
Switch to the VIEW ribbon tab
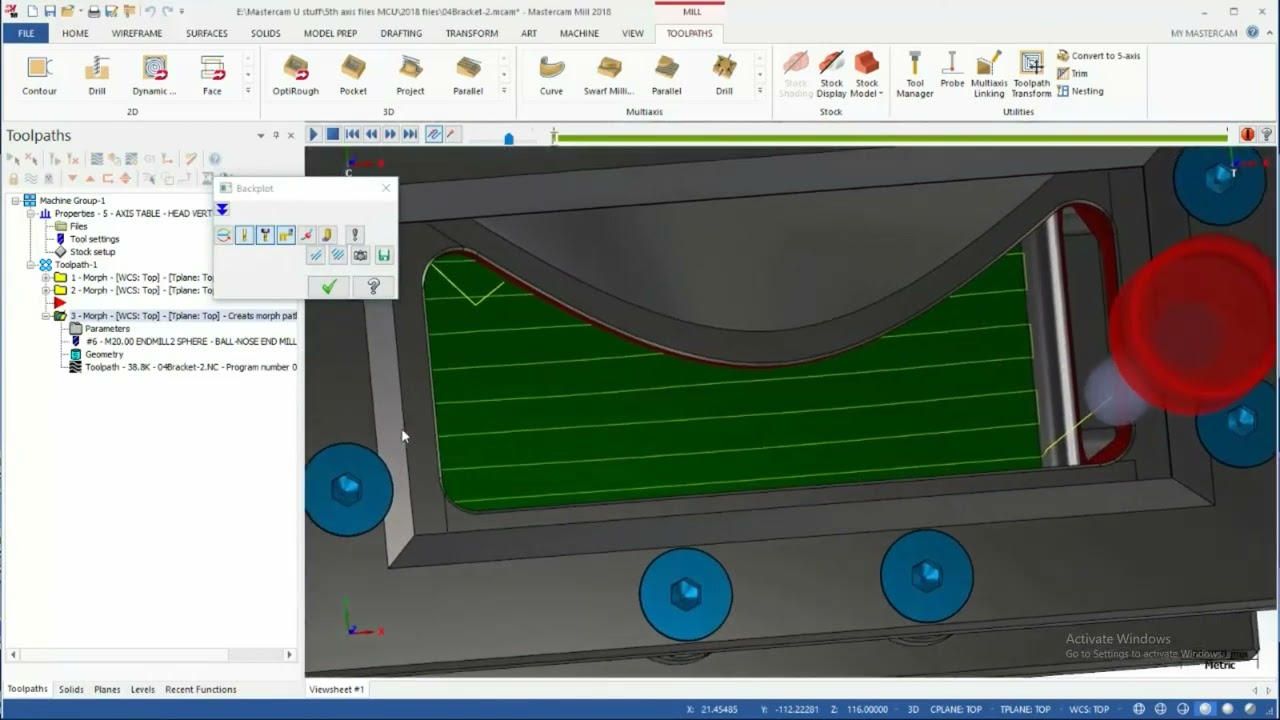pyautogui.click(x=633, y=33)
